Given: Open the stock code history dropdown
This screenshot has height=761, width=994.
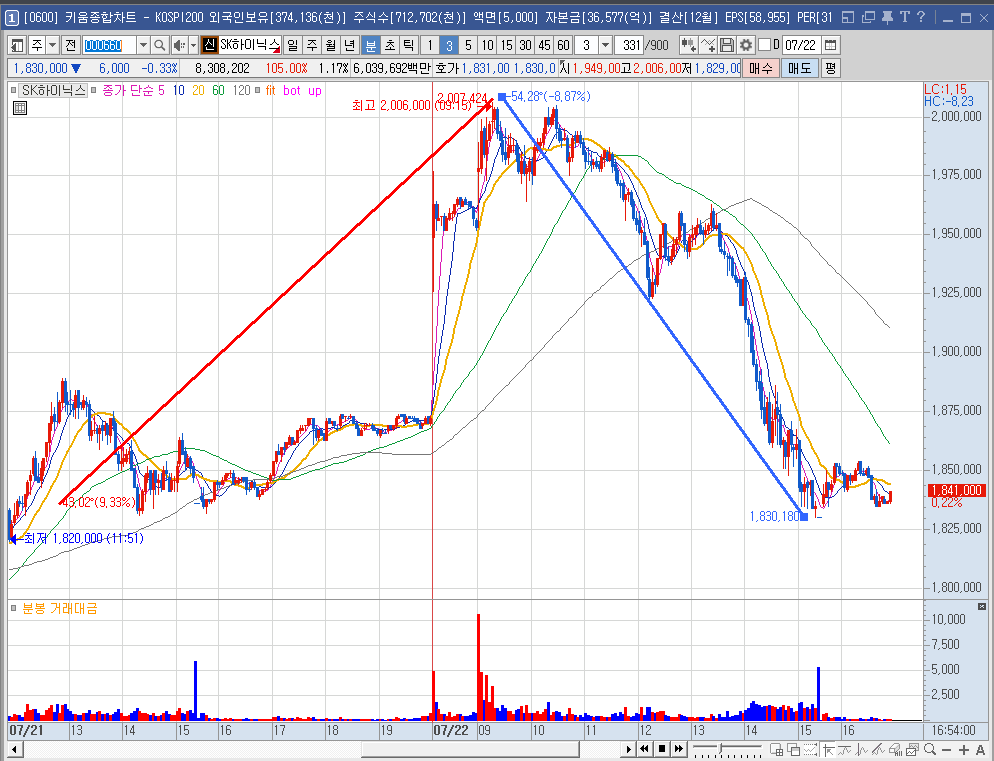Looking at the screenshot, I should click(143, 45).
